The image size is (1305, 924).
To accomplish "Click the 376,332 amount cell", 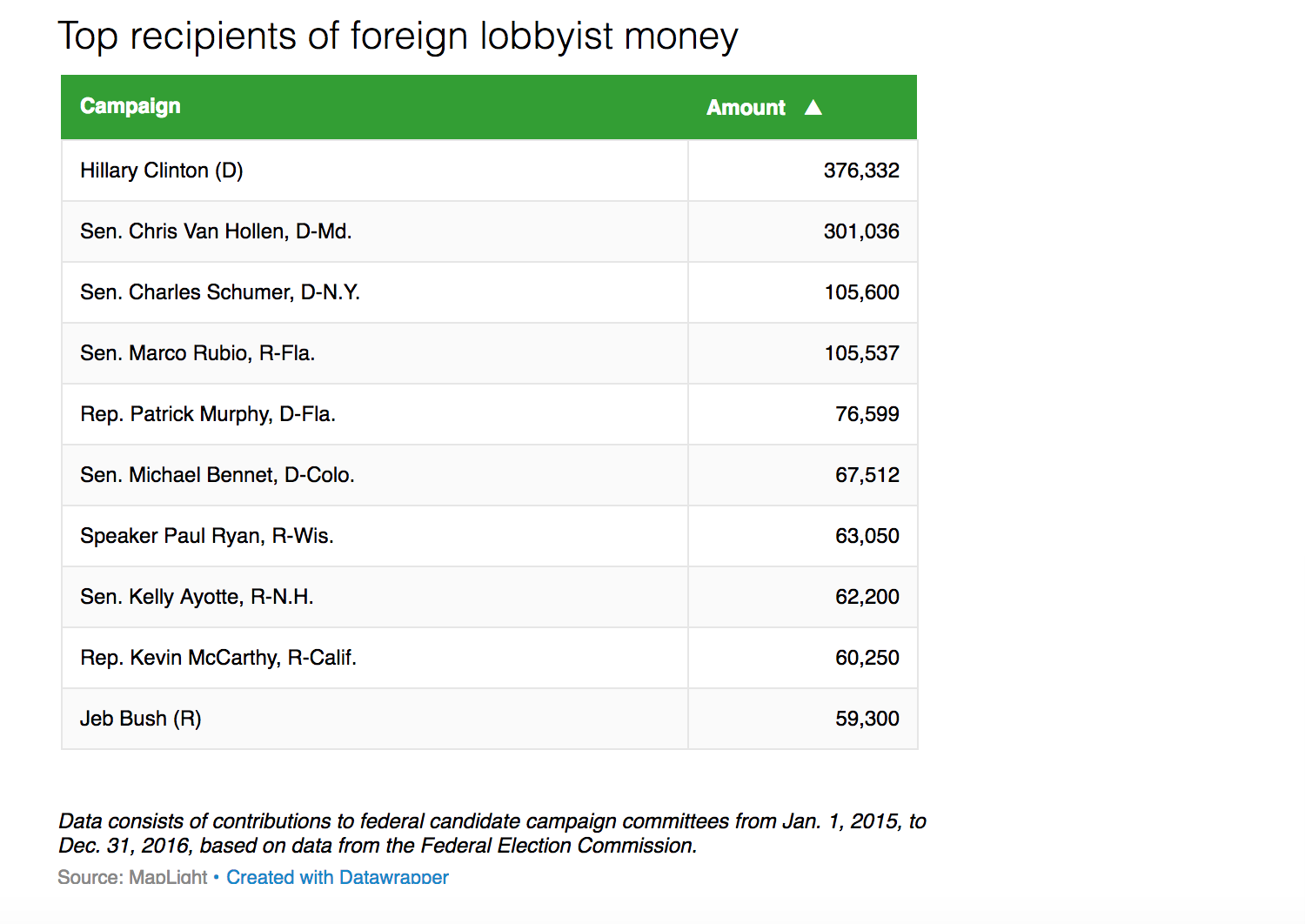I will (x=861, y=171).
